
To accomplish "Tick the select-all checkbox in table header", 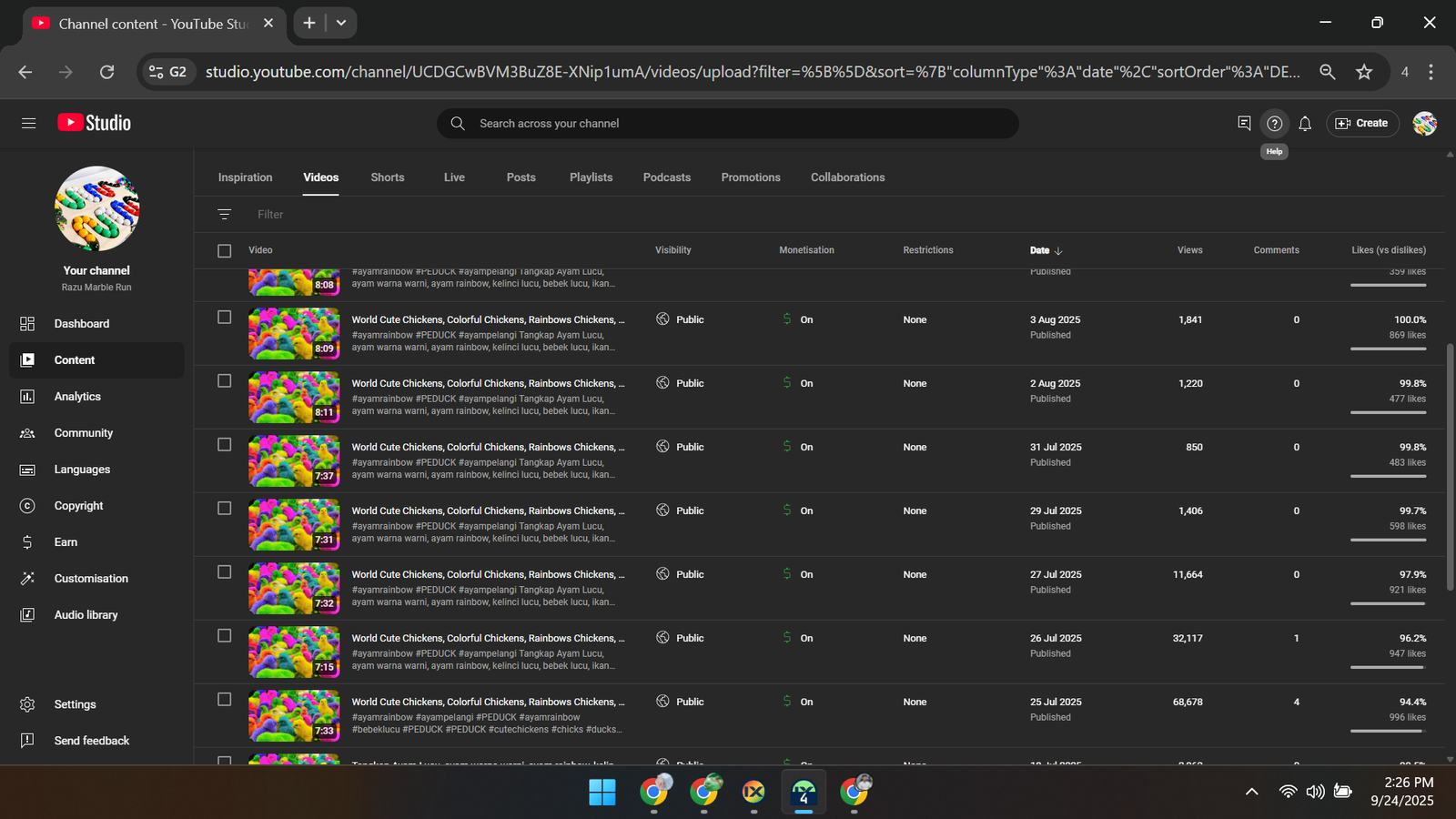I will coord(225,250).
